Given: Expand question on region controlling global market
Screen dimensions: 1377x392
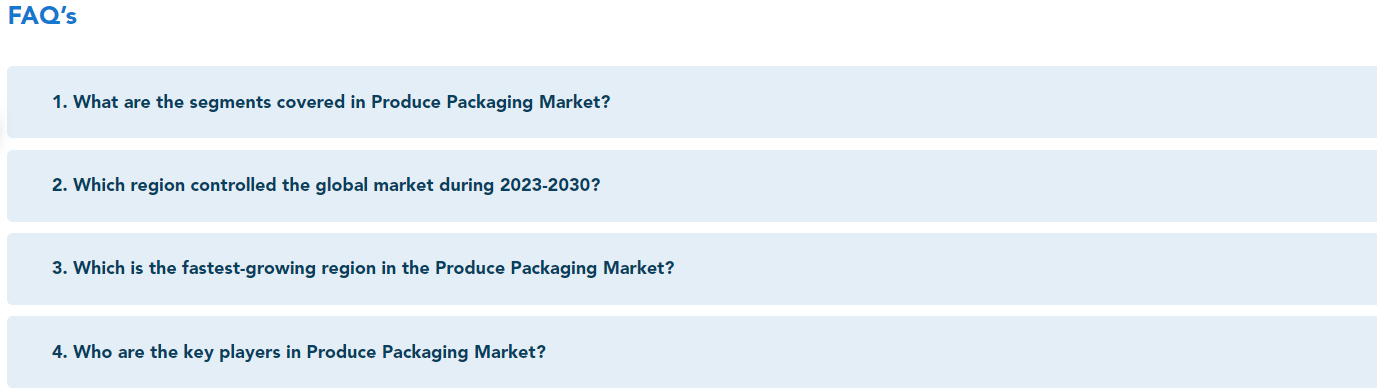Looking at the screenshot, I should [x=692, y=186].
